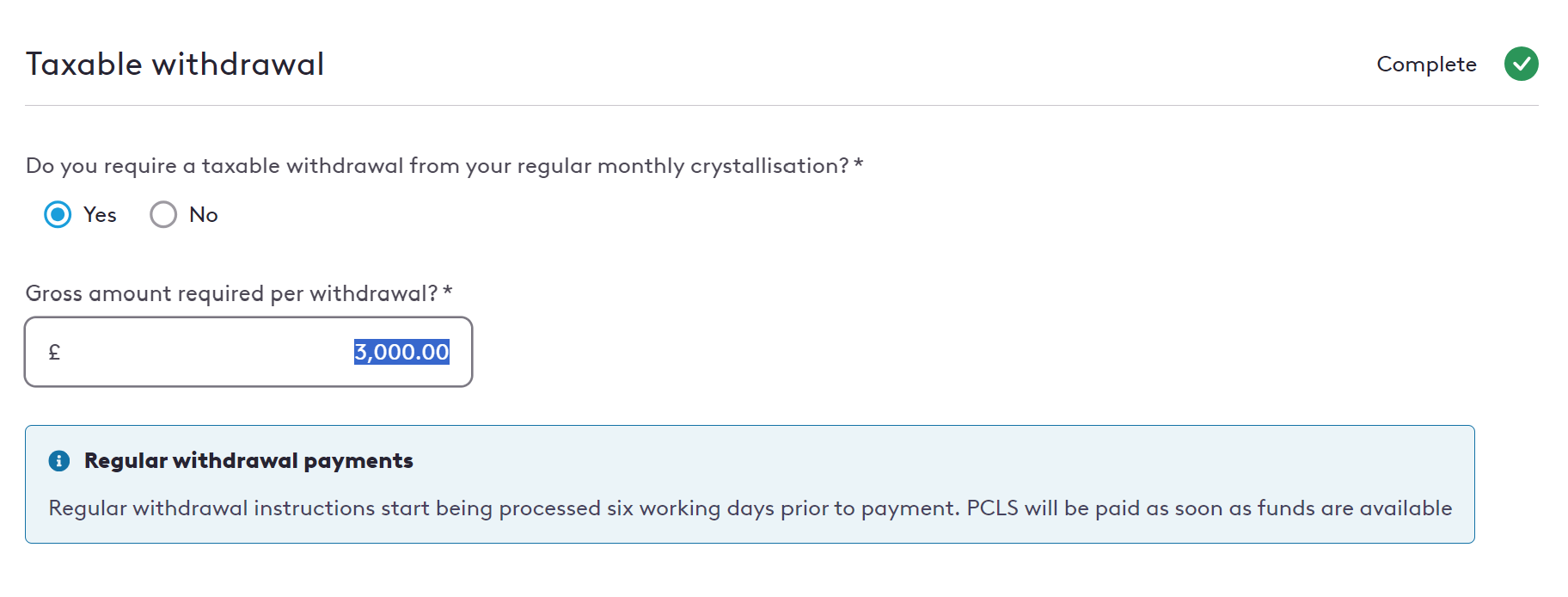The image size is (1568, 597).
Task: Click the "Complete" status text
Action: (x=1426, y=65)
